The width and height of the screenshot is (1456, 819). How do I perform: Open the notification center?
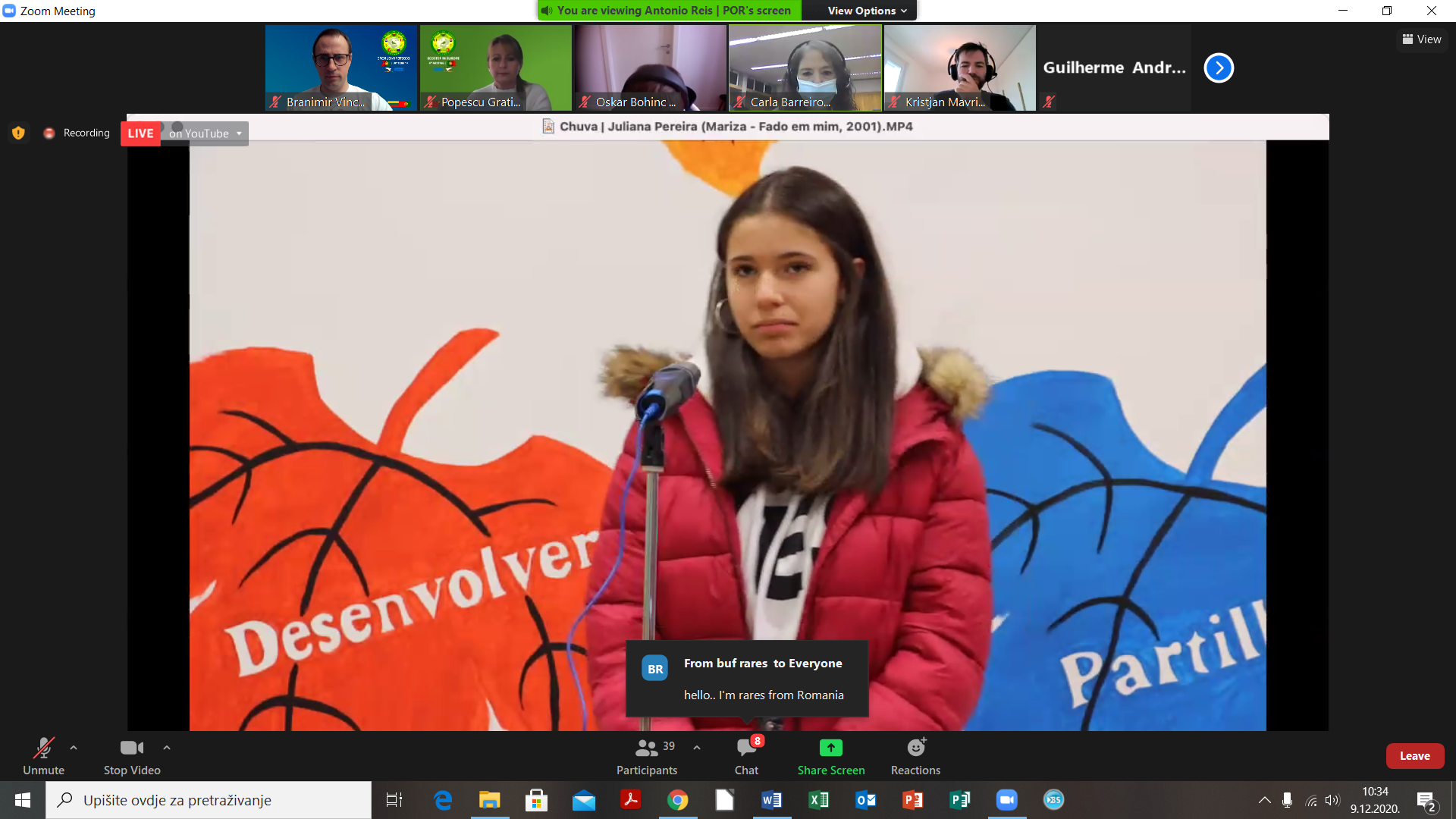1427,801
